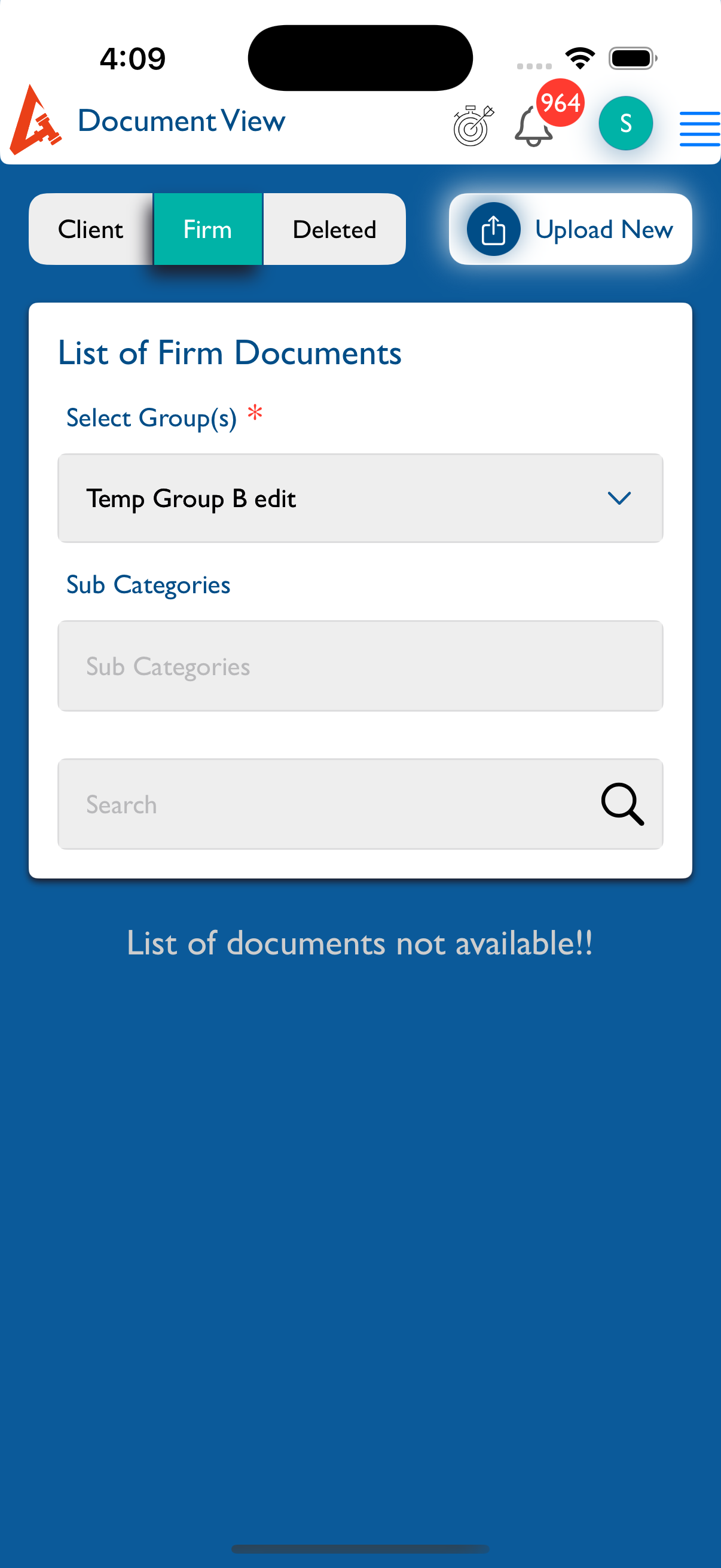Tap the orange app logo in header

point(35,121)
